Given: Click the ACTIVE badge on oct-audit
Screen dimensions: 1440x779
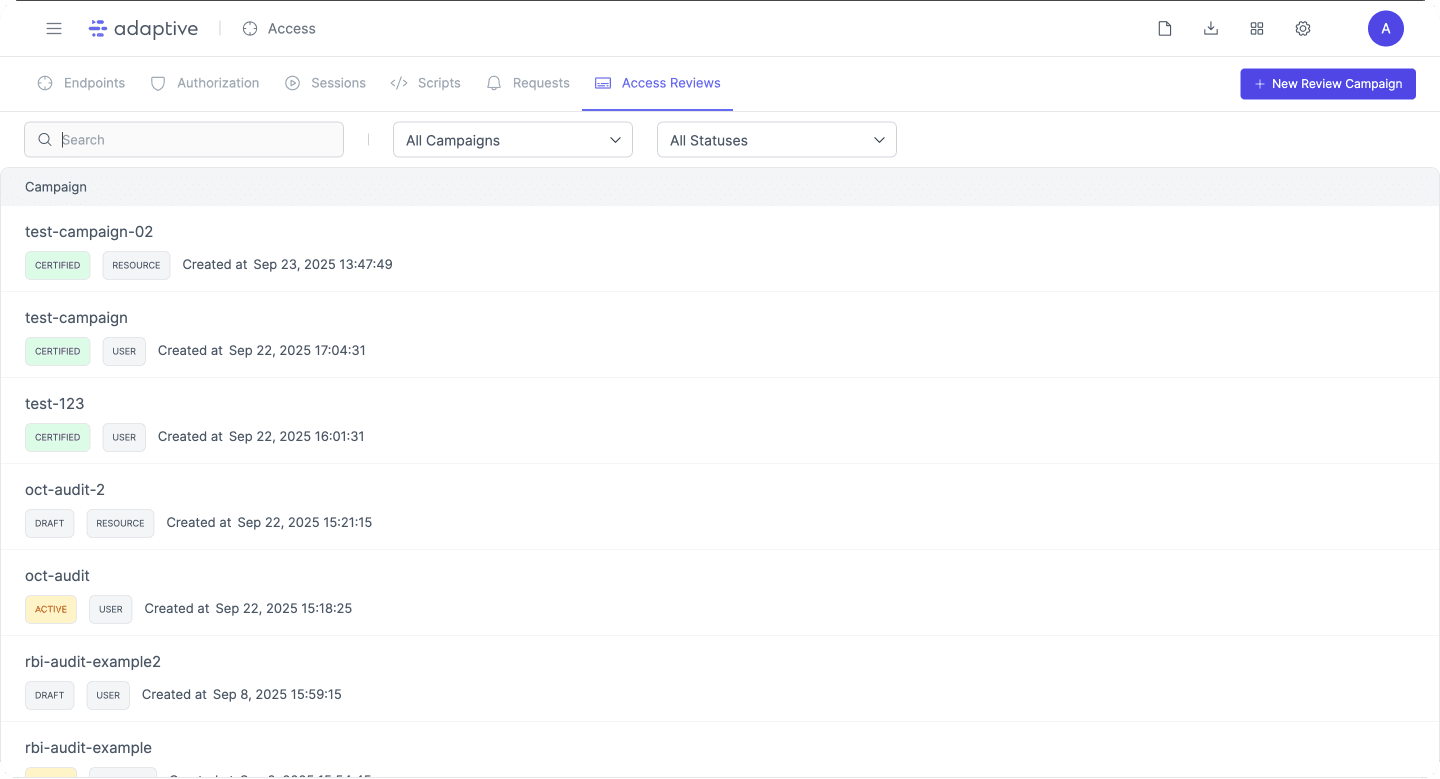Looking at the screenshot, I should tap(51, 609).
